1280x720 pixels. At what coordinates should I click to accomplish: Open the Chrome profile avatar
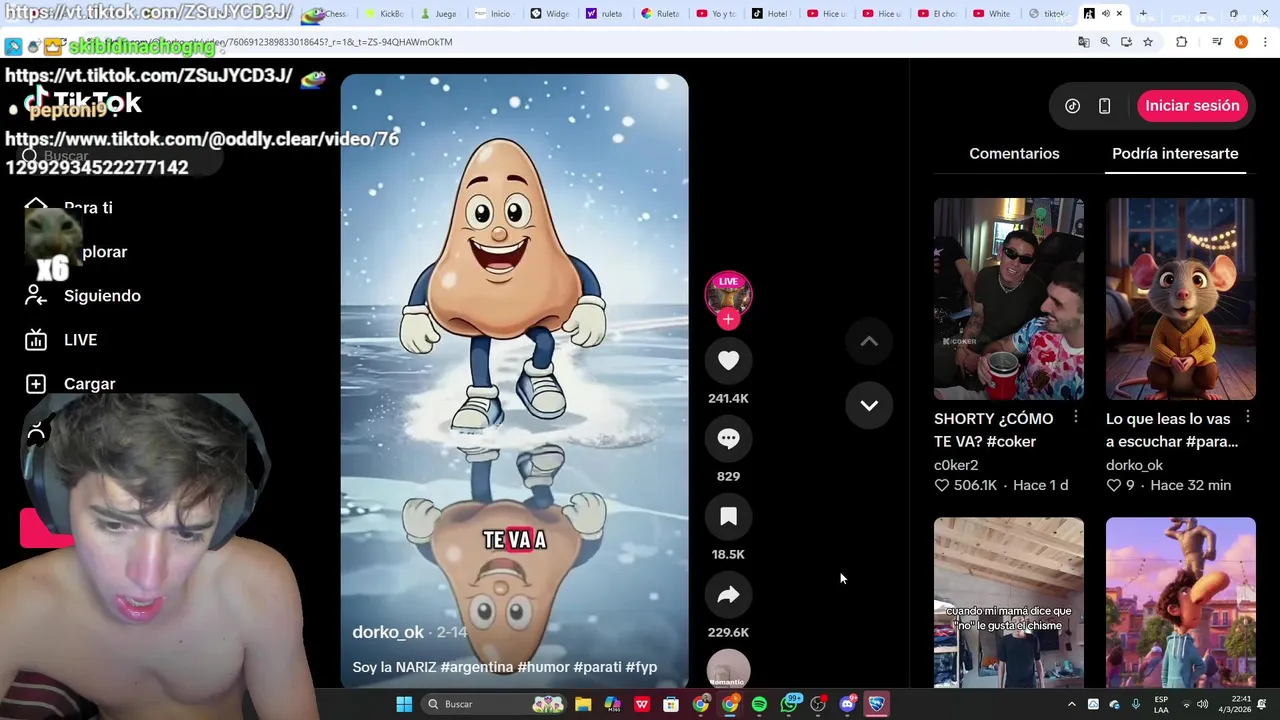tap(1241, 42)
